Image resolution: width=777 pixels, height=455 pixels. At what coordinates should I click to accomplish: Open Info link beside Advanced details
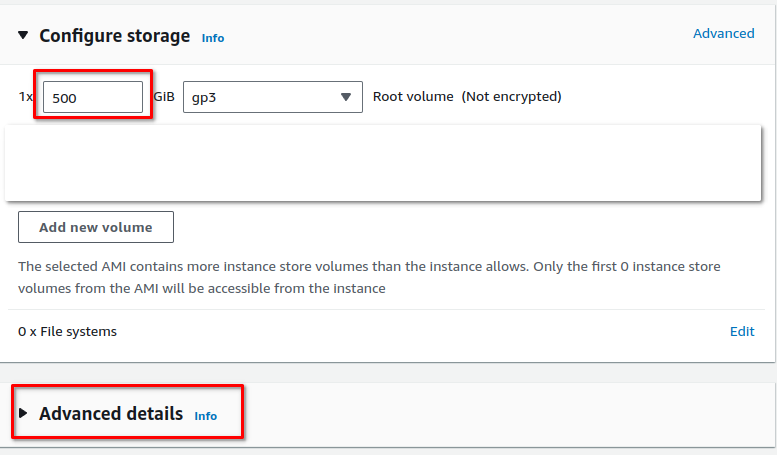[x=205, y=416]
